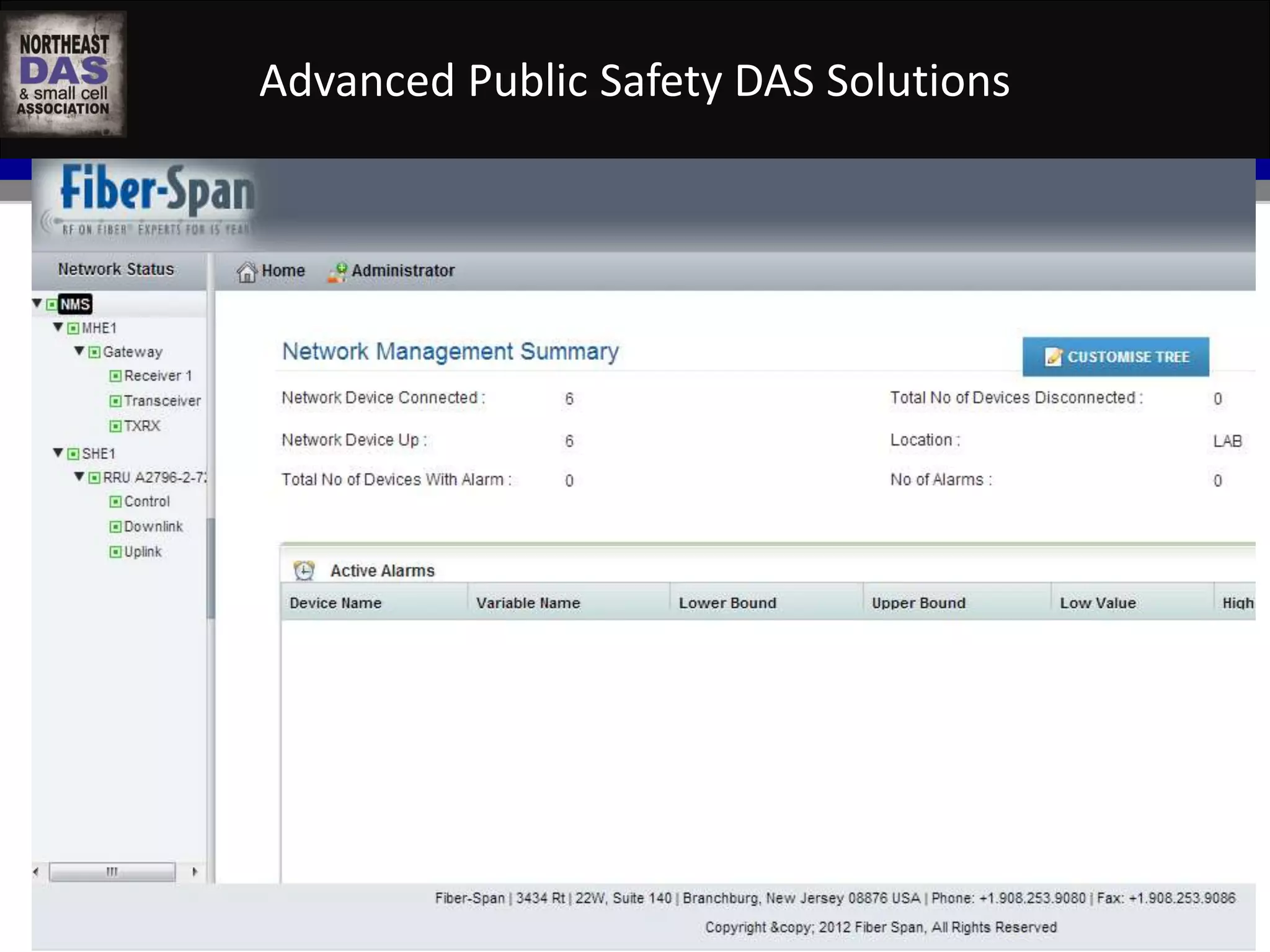Click the SHE1 green status icon
1270x952 pixels.
[73, 454]
